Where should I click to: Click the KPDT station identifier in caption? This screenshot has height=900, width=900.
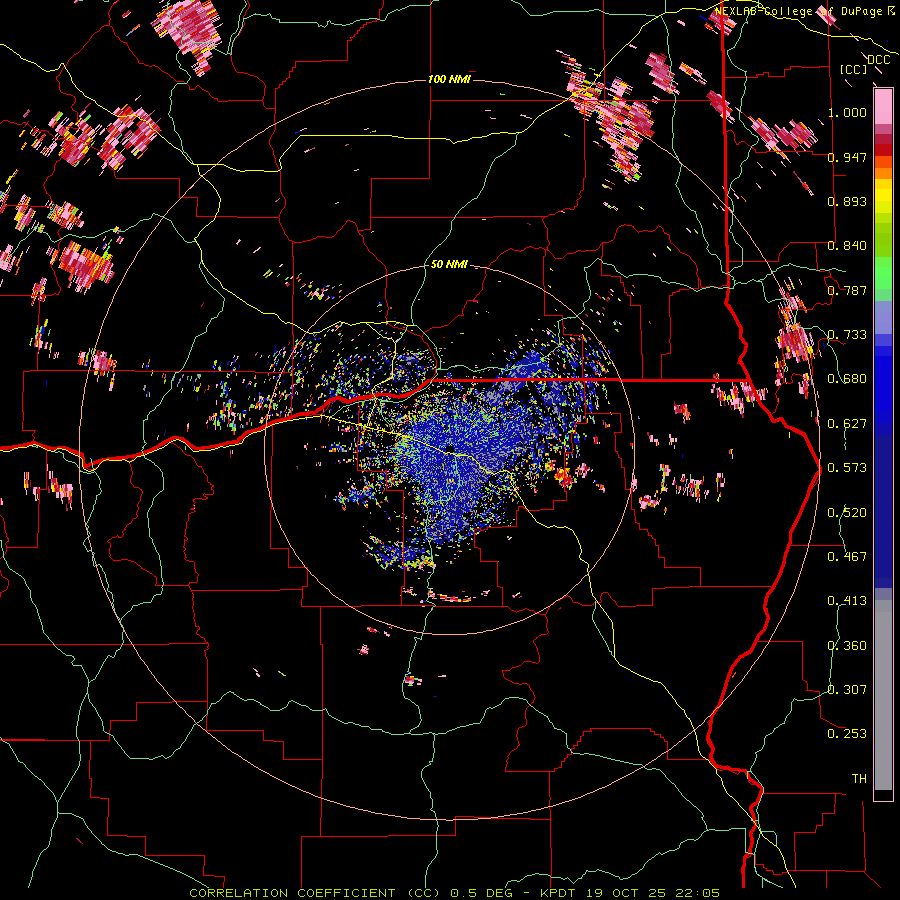559,893
